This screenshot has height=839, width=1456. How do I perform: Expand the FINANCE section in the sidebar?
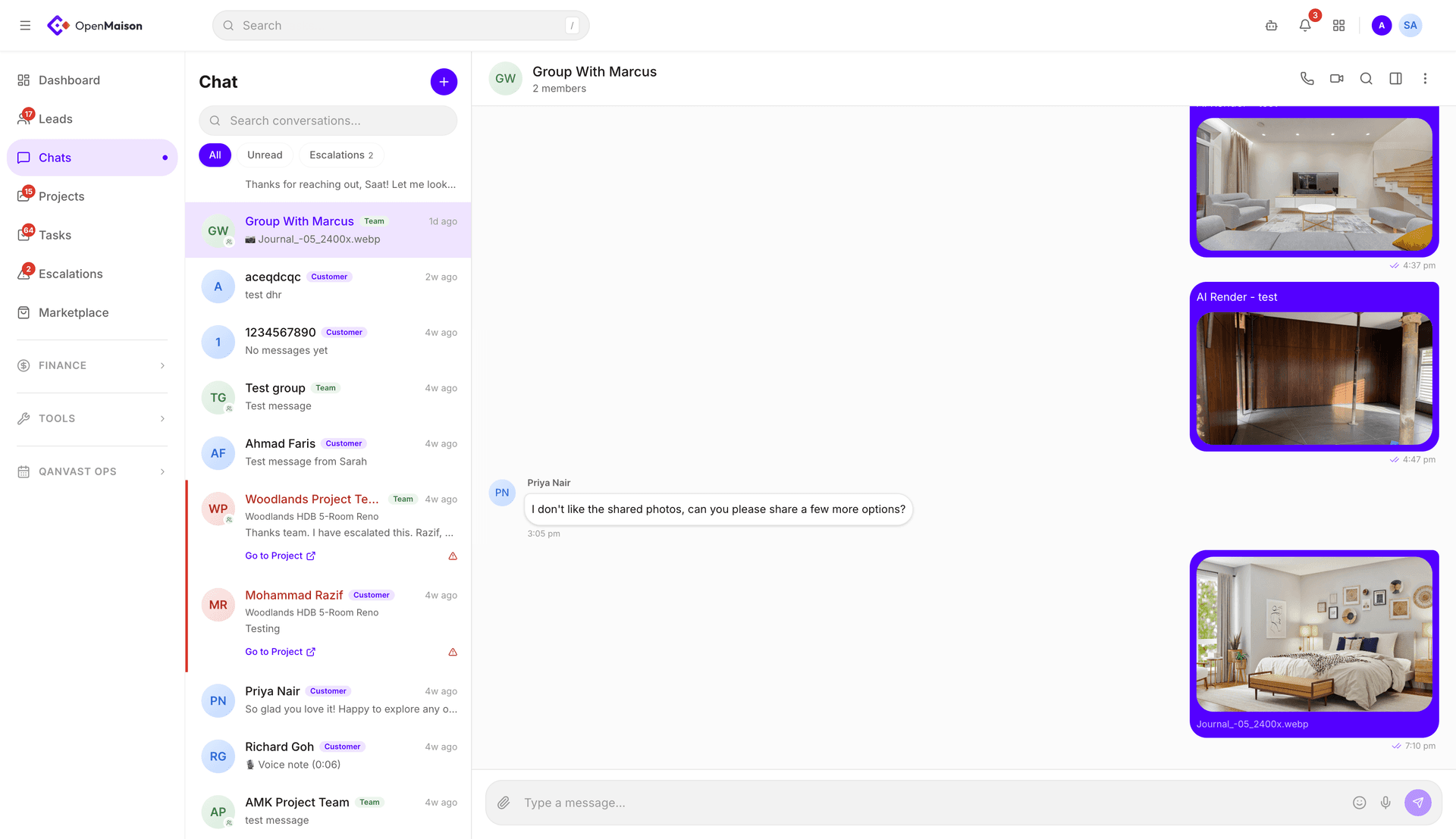click(x=91, y=365)
